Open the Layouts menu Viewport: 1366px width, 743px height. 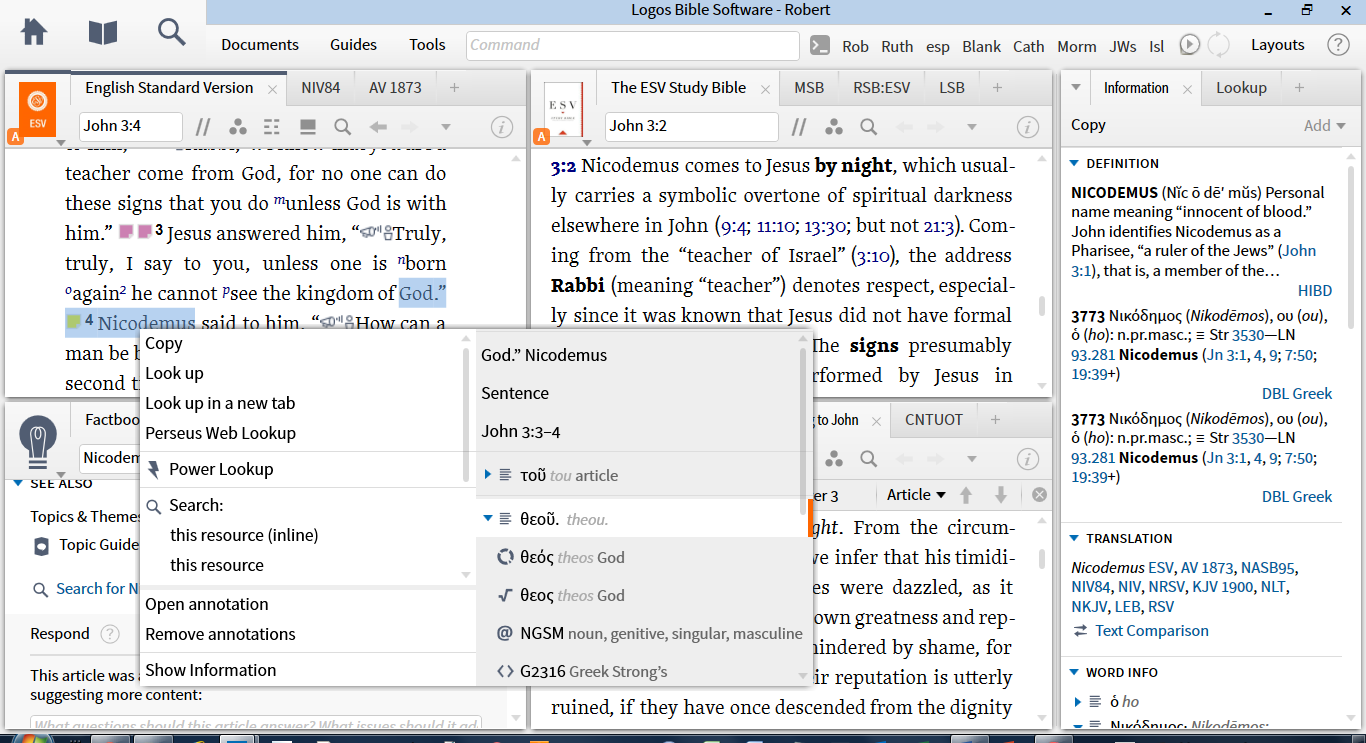tap(1278, 45)
